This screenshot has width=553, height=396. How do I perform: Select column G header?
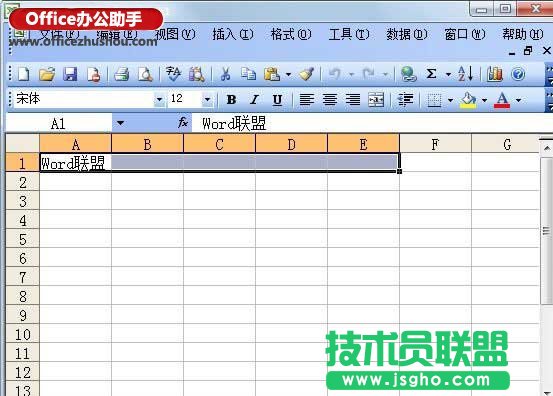click(506, 144)
